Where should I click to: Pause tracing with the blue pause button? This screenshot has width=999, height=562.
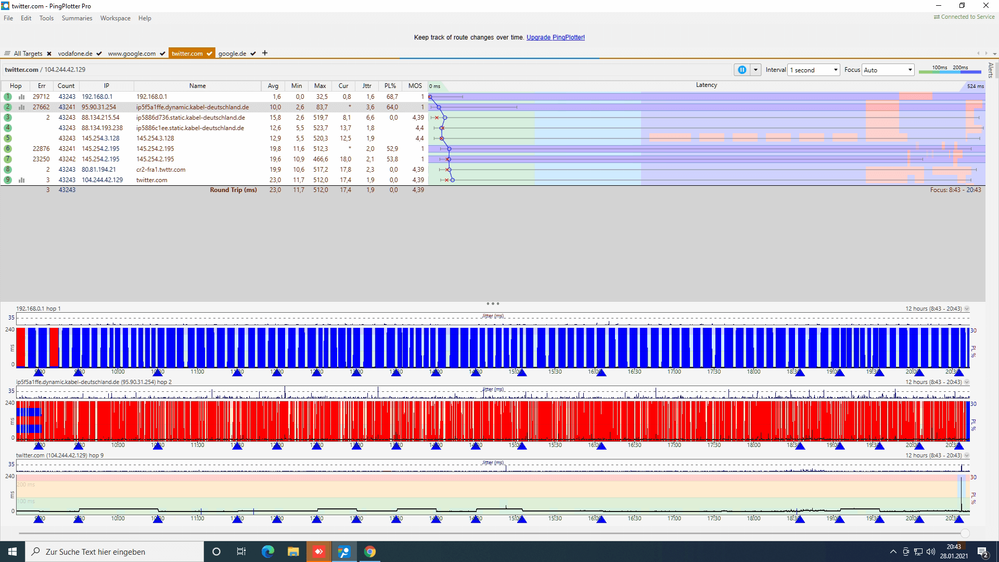tap(742, 70)
